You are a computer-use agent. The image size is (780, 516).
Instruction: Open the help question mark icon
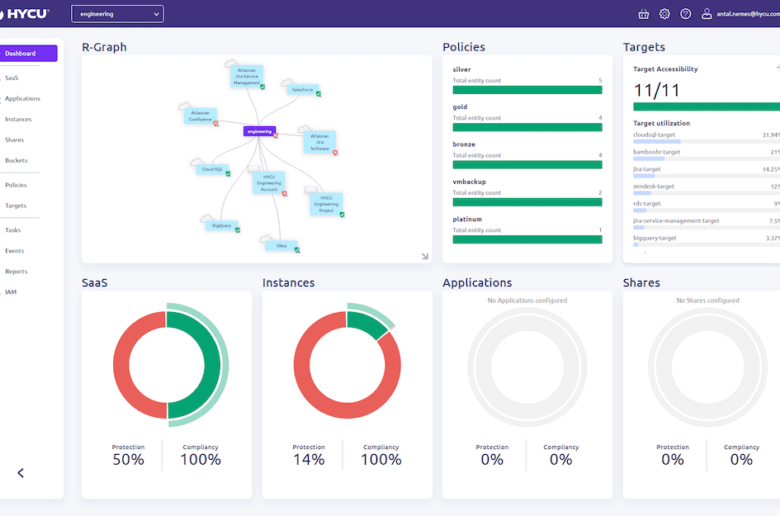[685, 14]
